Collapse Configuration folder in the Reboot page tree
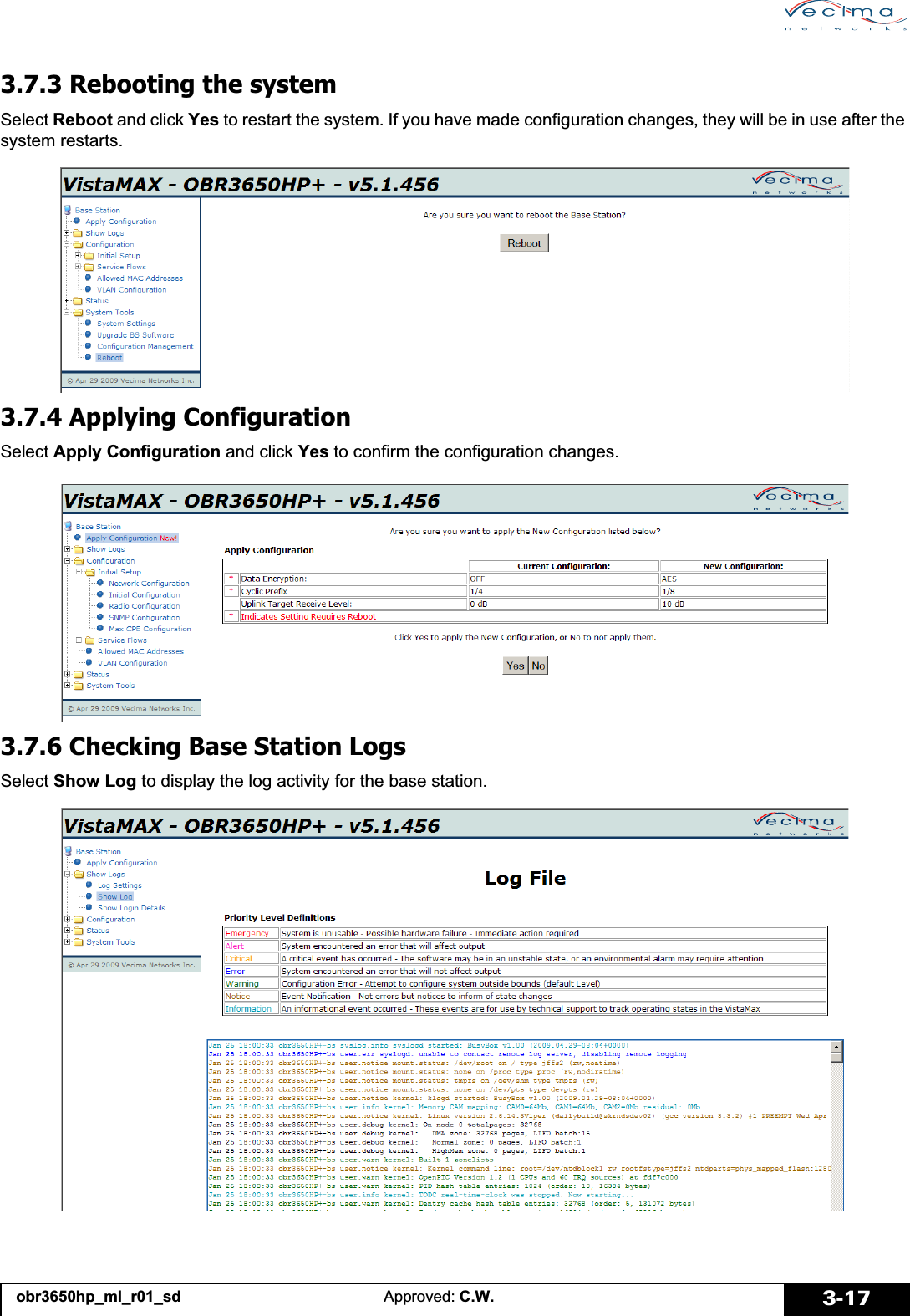Viewport: 910px width, 1316px height. 66,244
